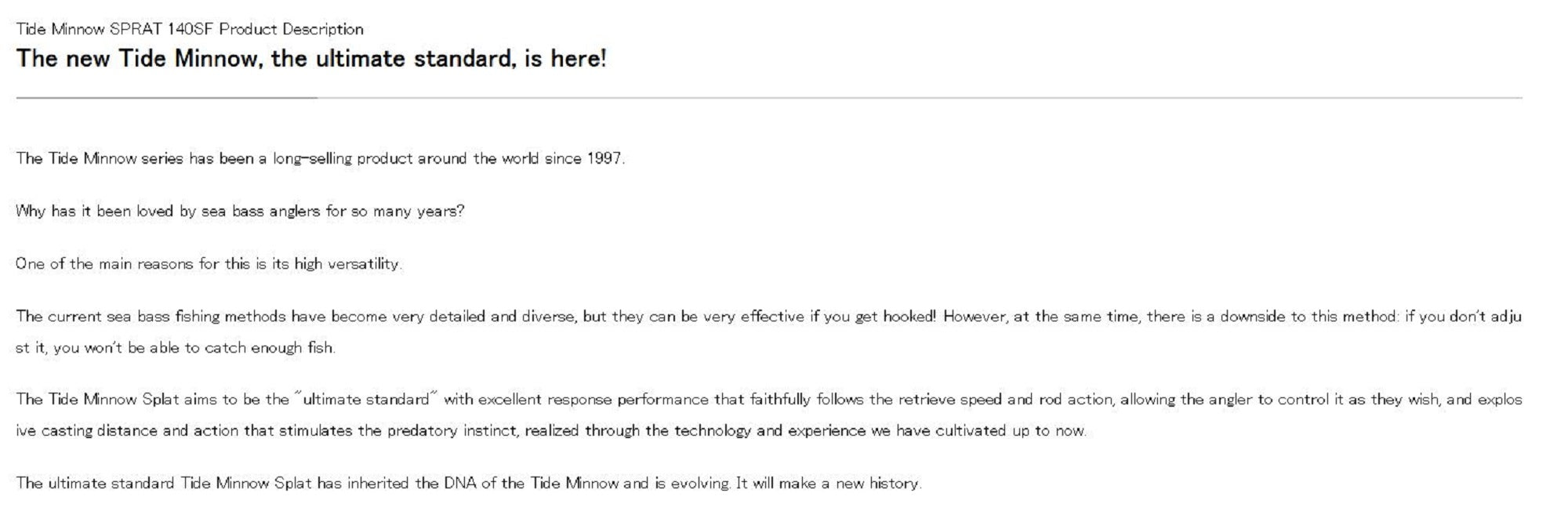Click the quoted phrase "ultimate standard" in the paragraph

tap(365, 400)
